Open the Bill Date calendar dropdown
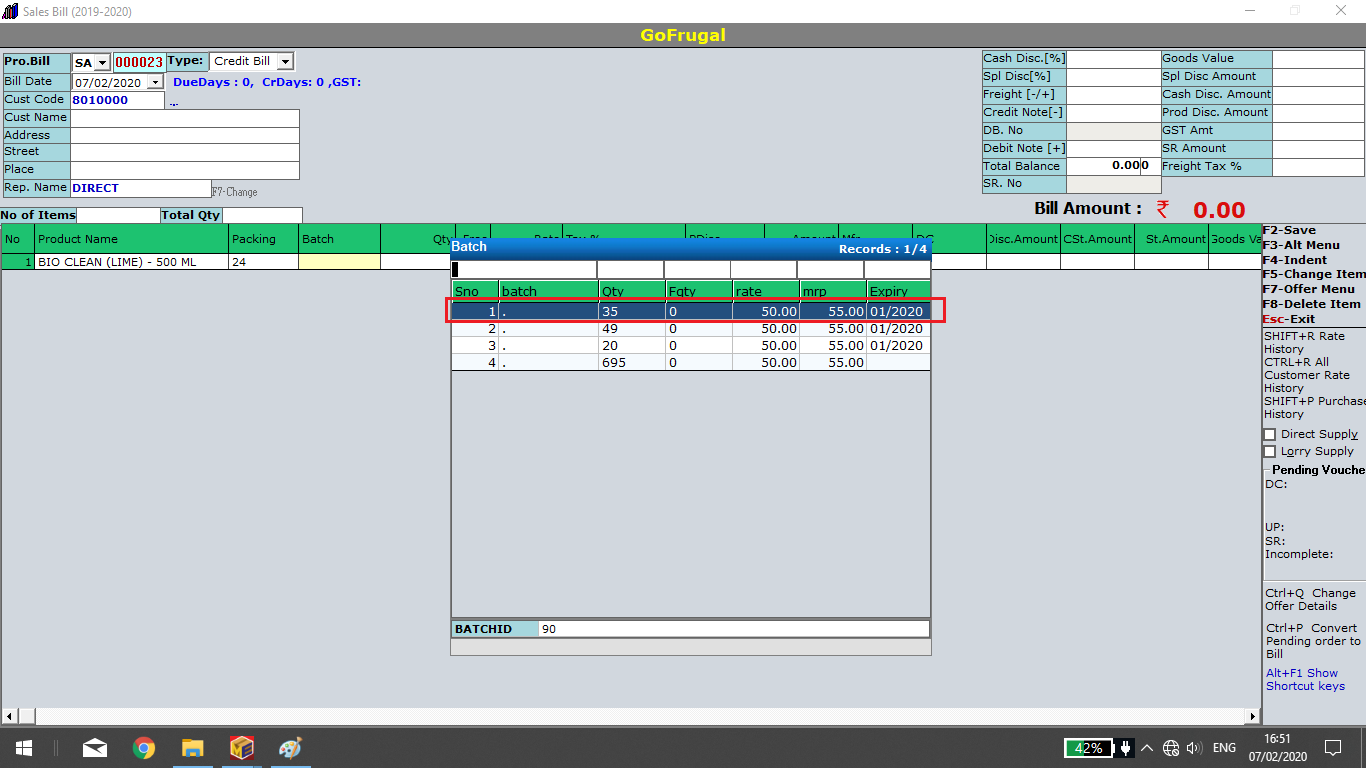 click(156, 83)
